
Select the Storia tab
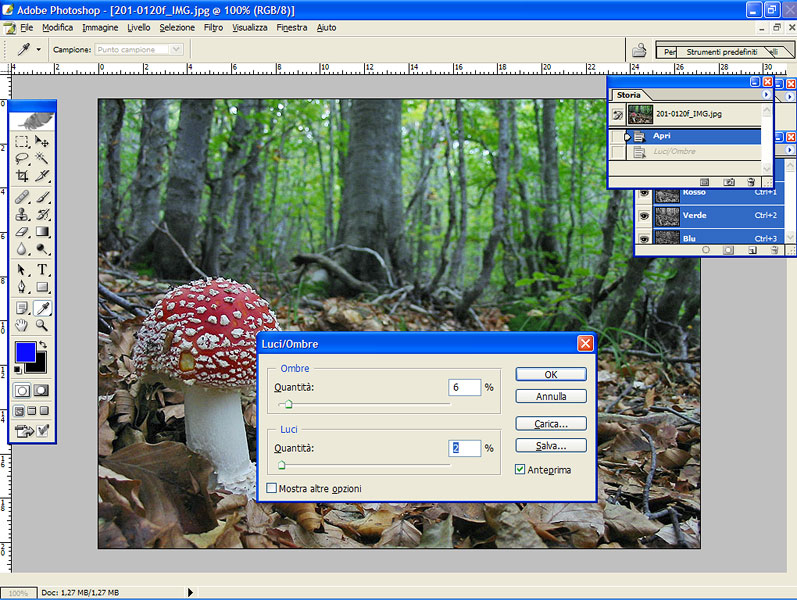(x=628, y=95)
